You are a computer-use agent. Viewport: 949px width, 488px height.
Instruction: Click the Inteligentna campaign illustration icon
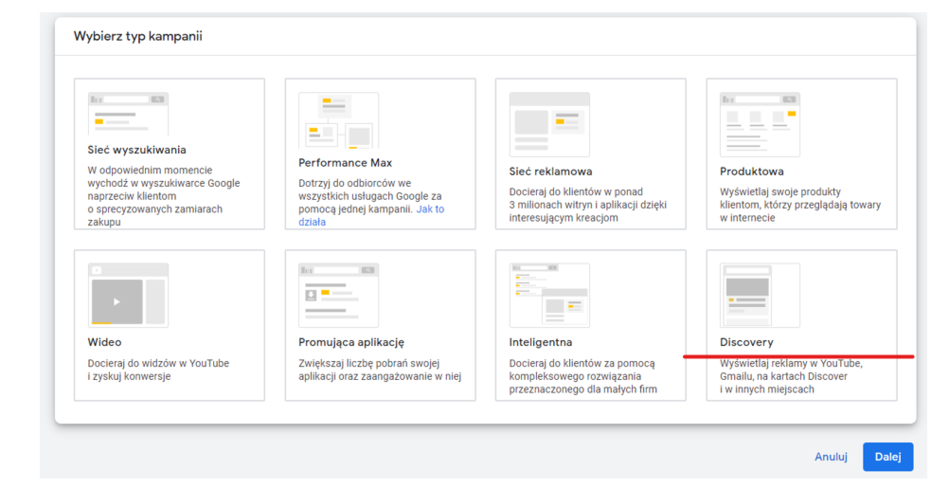[x=549, y=295]
